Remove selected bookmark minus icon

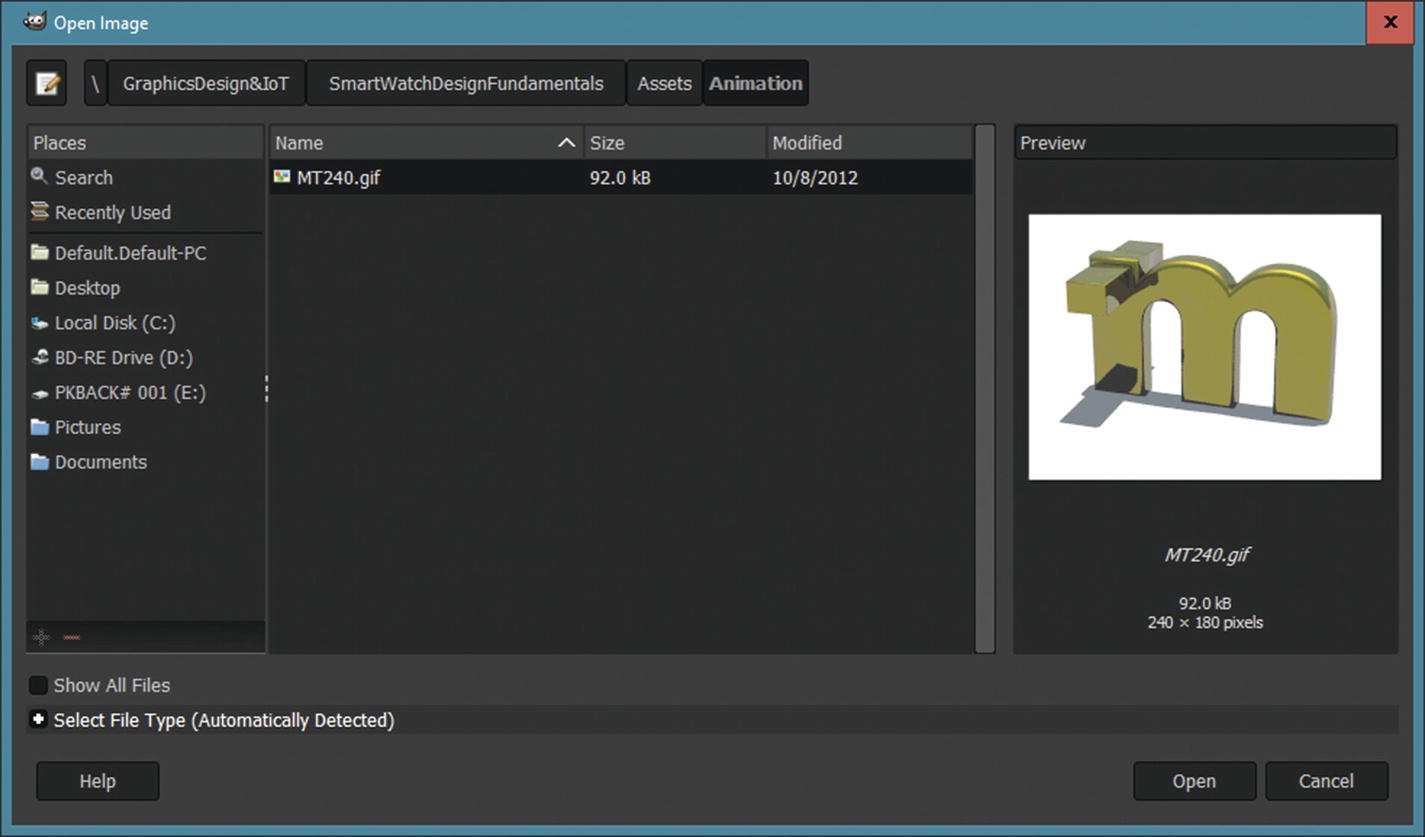pyautogui.click(x=71, y=637)
